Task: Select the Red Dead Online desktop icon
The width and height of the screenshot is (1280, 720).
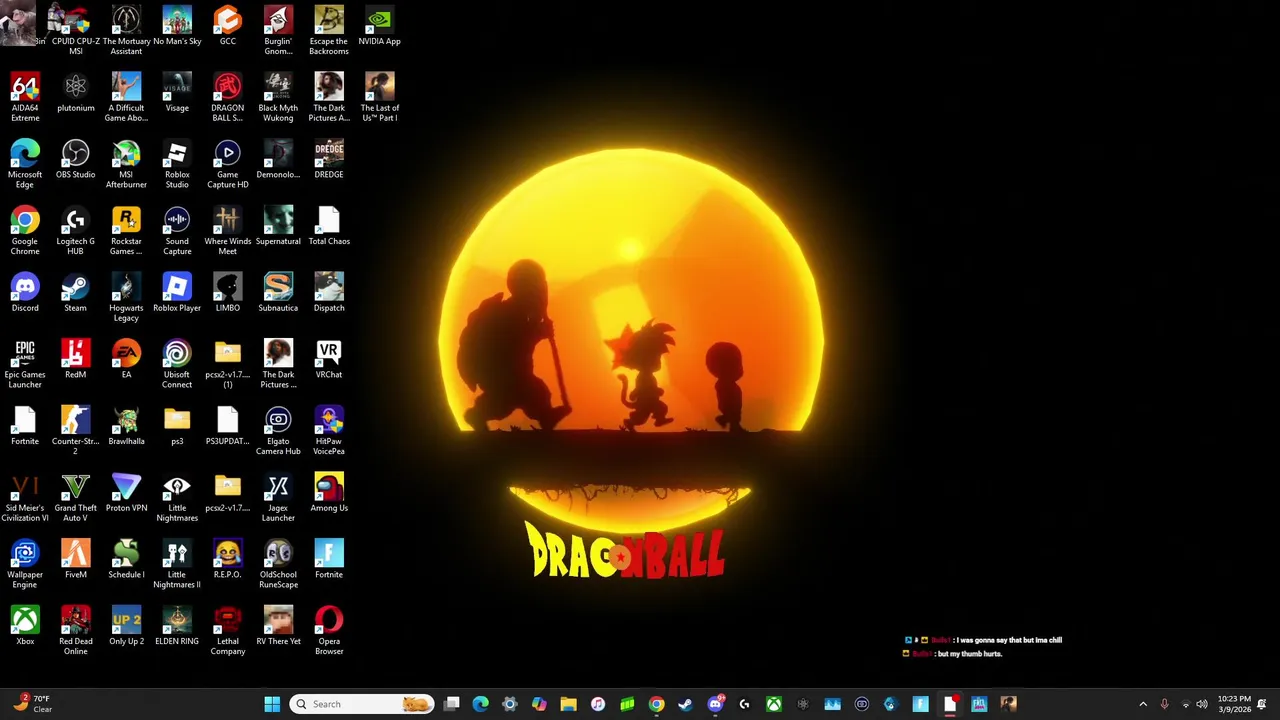Action: coord(76,631)
